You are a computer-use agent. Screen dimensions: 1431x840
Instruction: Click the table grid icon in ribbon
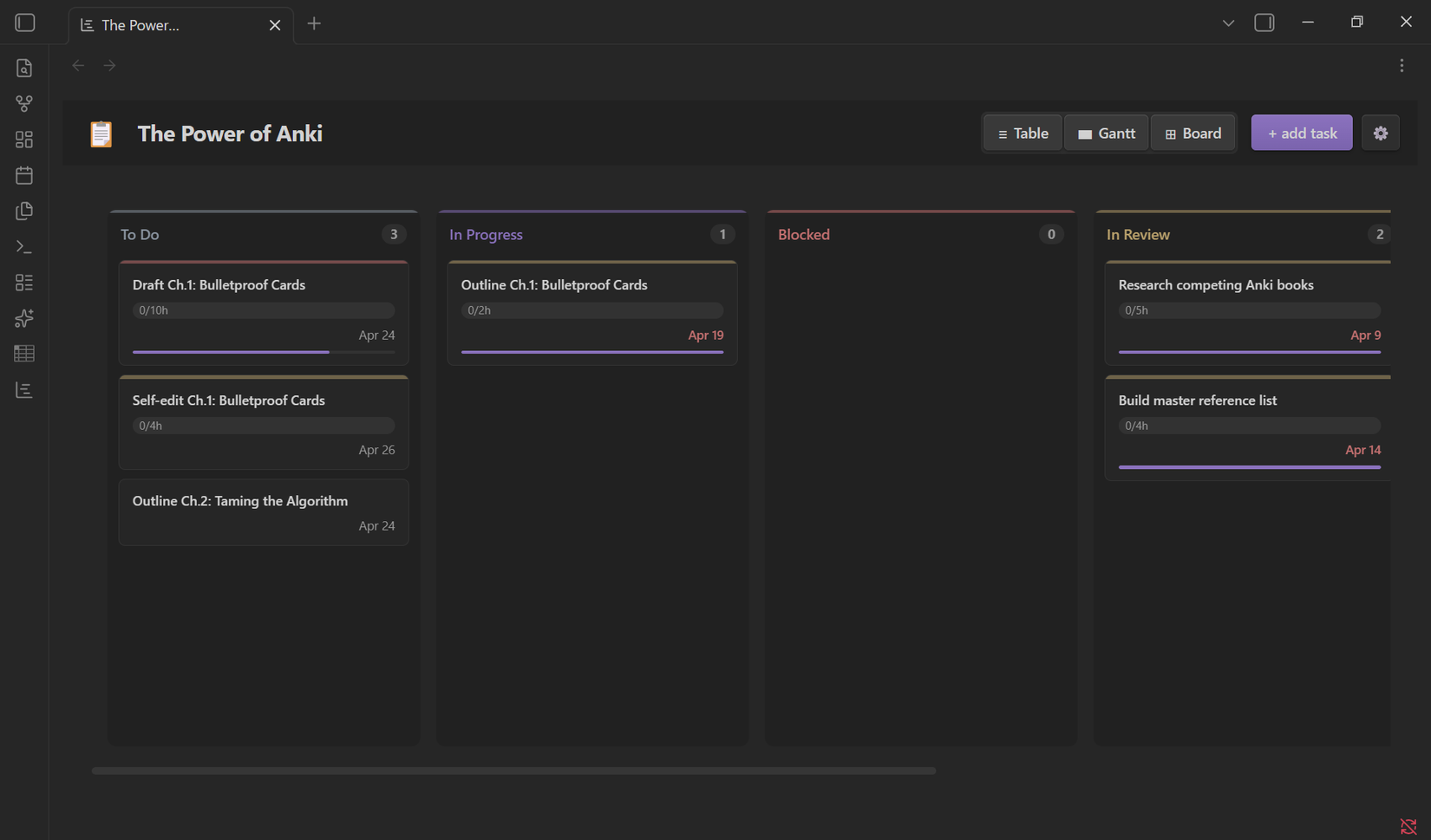[x=24, y=354]
